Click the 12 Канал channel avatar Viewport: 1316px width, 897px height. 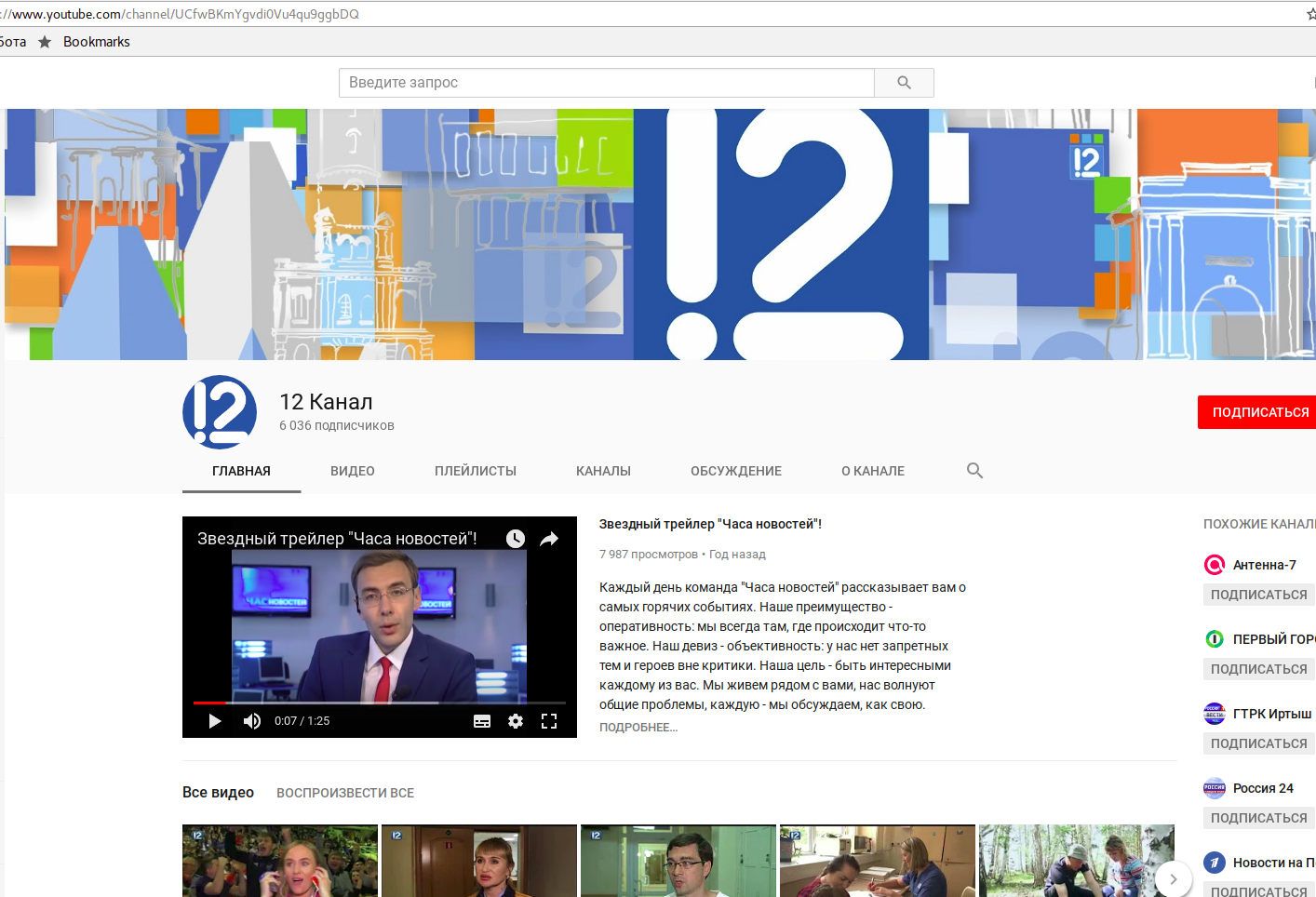click(x=220, y=412)
